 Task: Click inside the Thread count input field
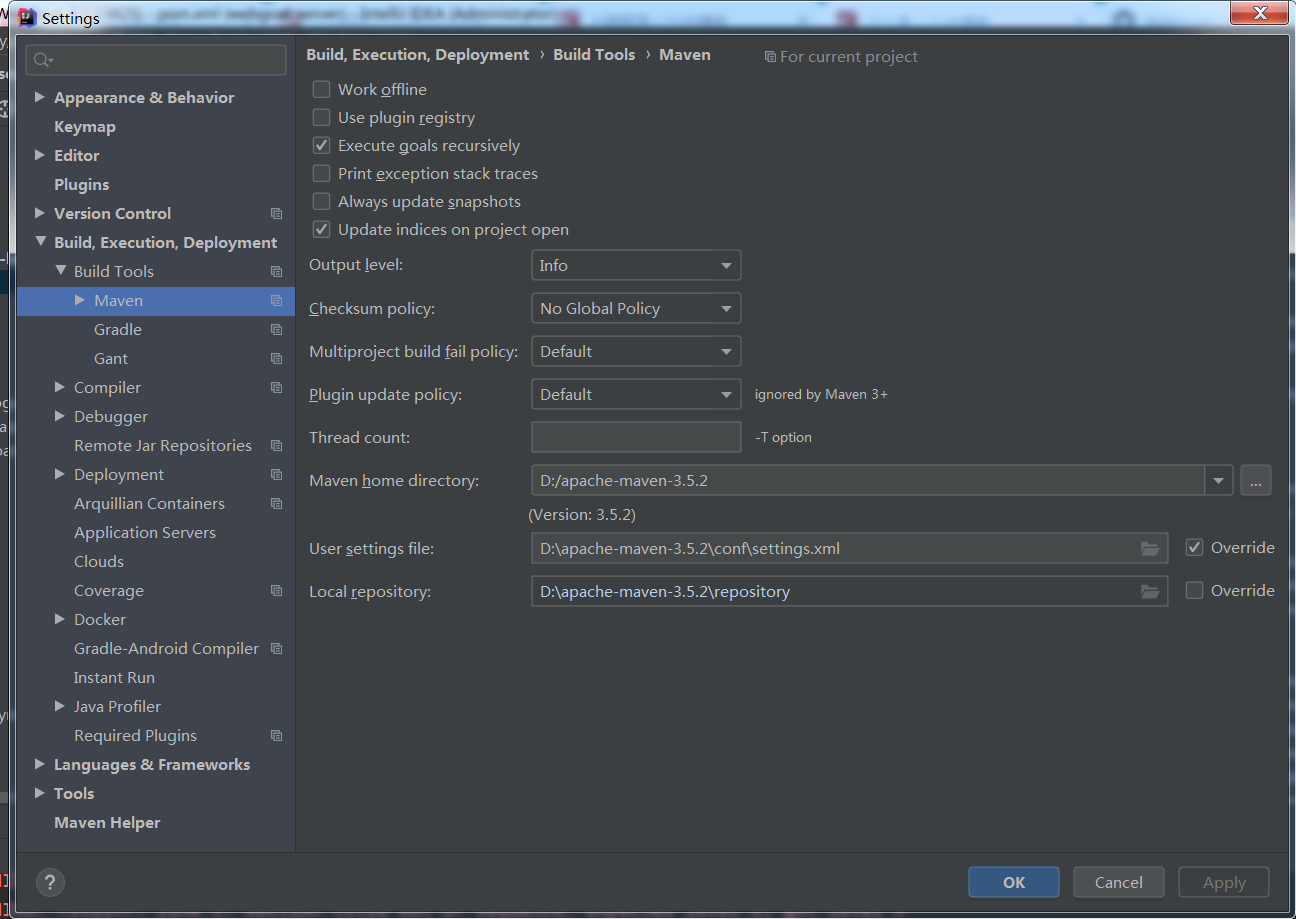636,437
